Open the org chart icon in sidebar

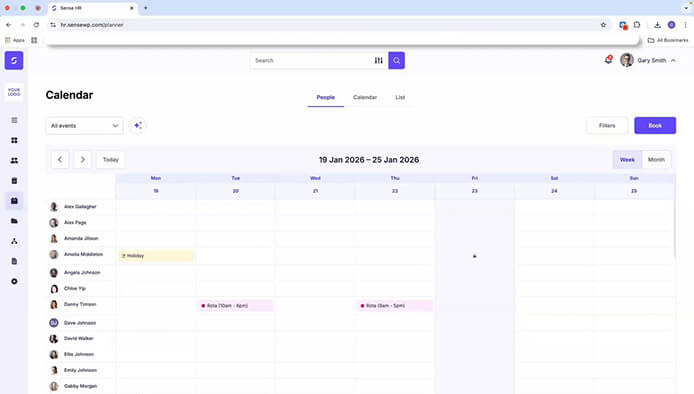pyautogui.click(x=14, y=241)
